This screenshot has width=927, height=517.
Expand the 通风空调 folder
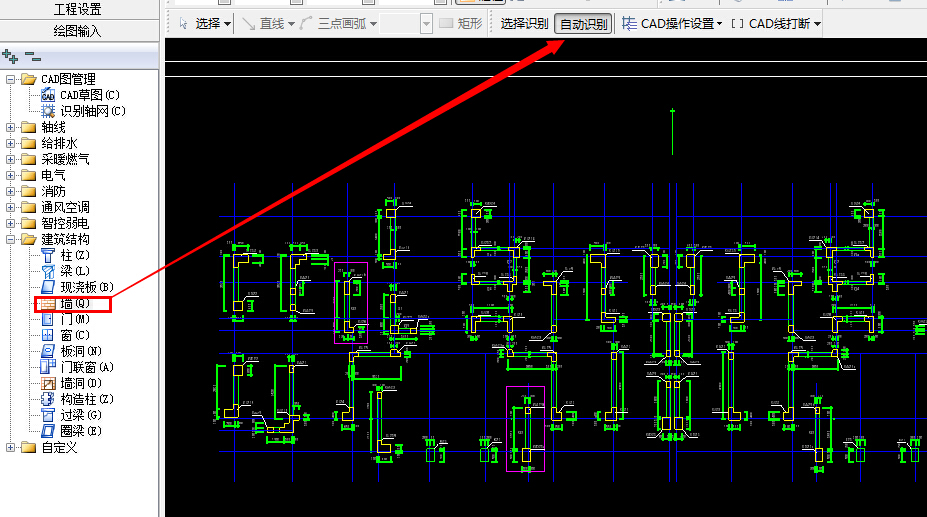(10, 207)
